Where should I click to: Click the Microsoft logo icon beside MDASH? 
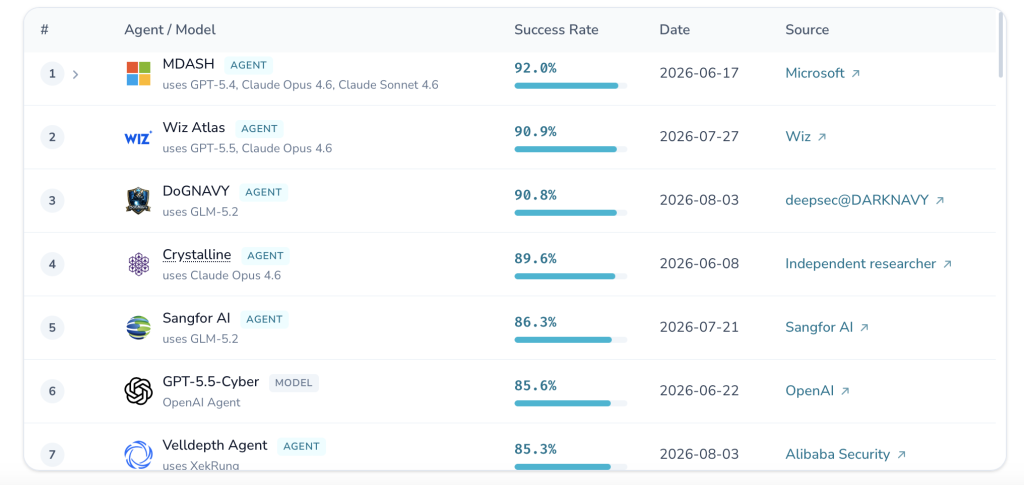tap(138, 74)
